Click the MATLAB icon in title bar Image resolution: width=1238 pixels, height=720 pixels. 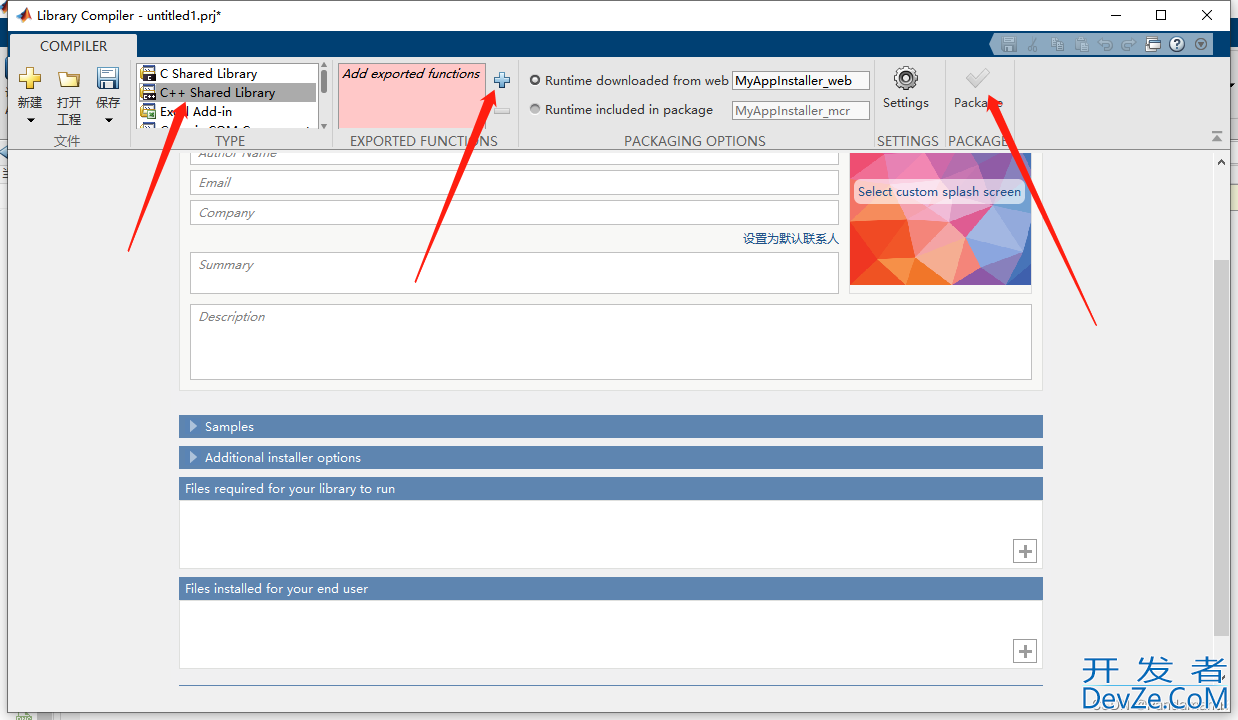pos(22,15)
